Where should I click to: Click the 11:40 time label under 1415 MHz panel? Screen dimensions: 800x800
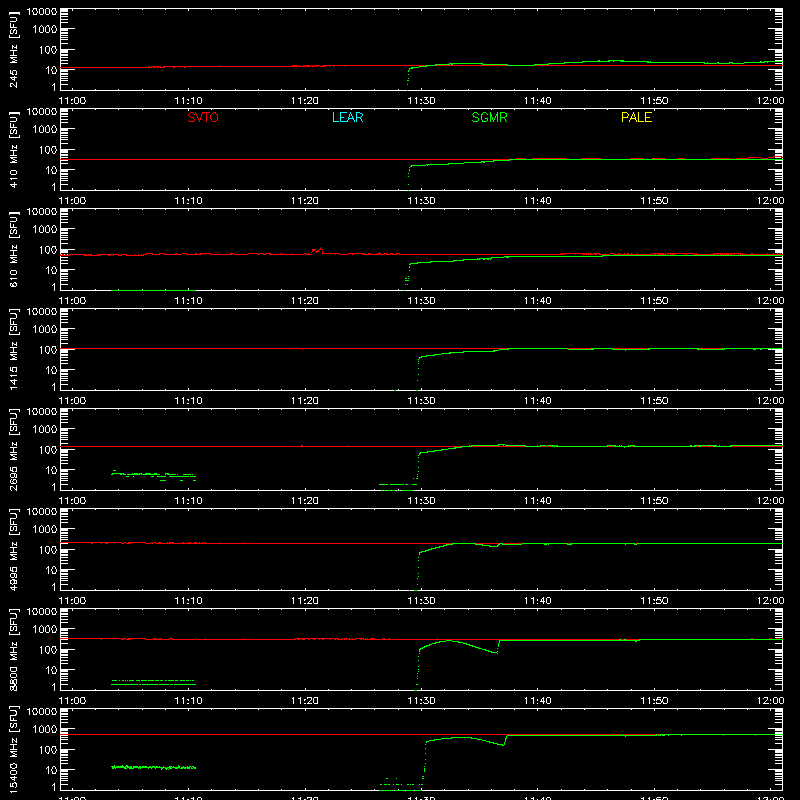(x=538, y=401)
